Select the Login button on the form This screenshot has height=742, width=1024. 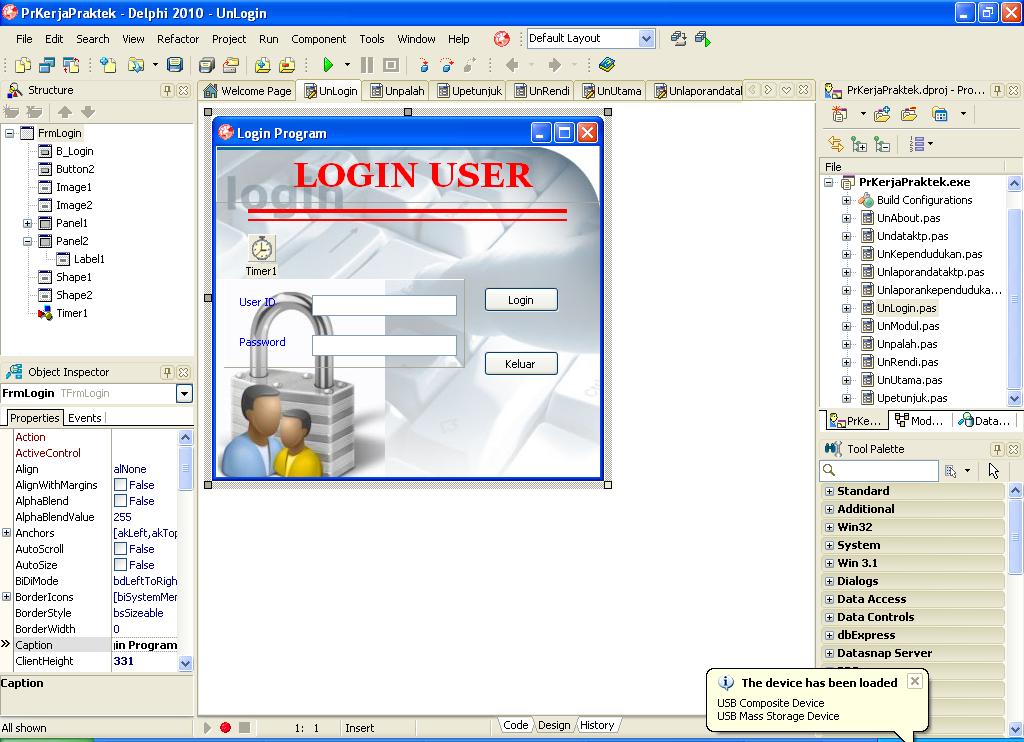tap(521, 299)
